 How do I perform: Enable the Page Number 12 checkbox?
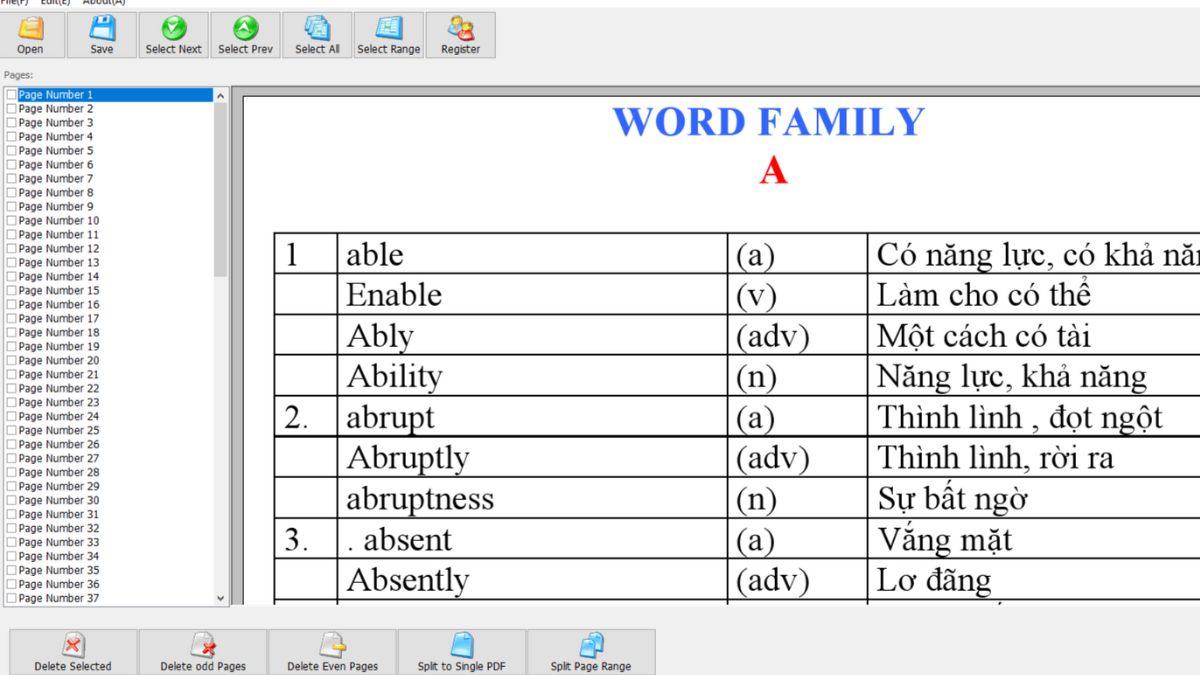tap(11, 249)
